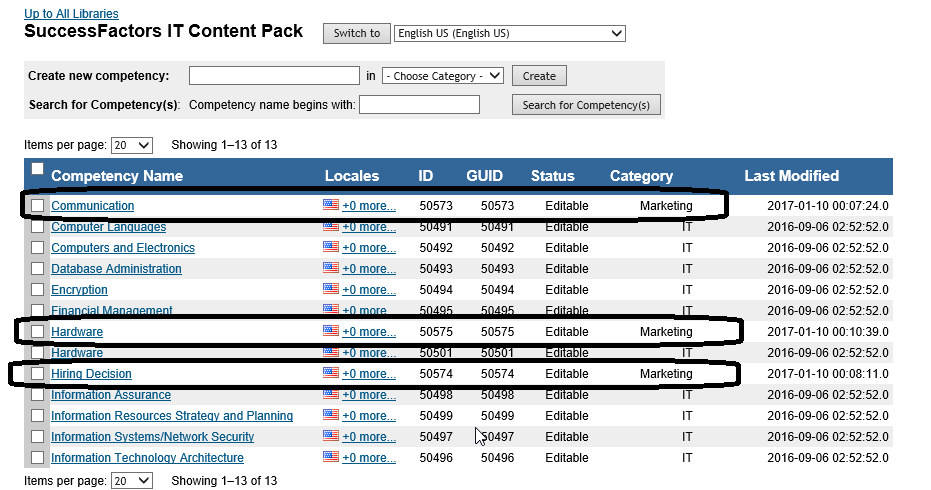Screen dimensions: 931x490
Task: Click the Status column header
Action: tap(553, 176)
